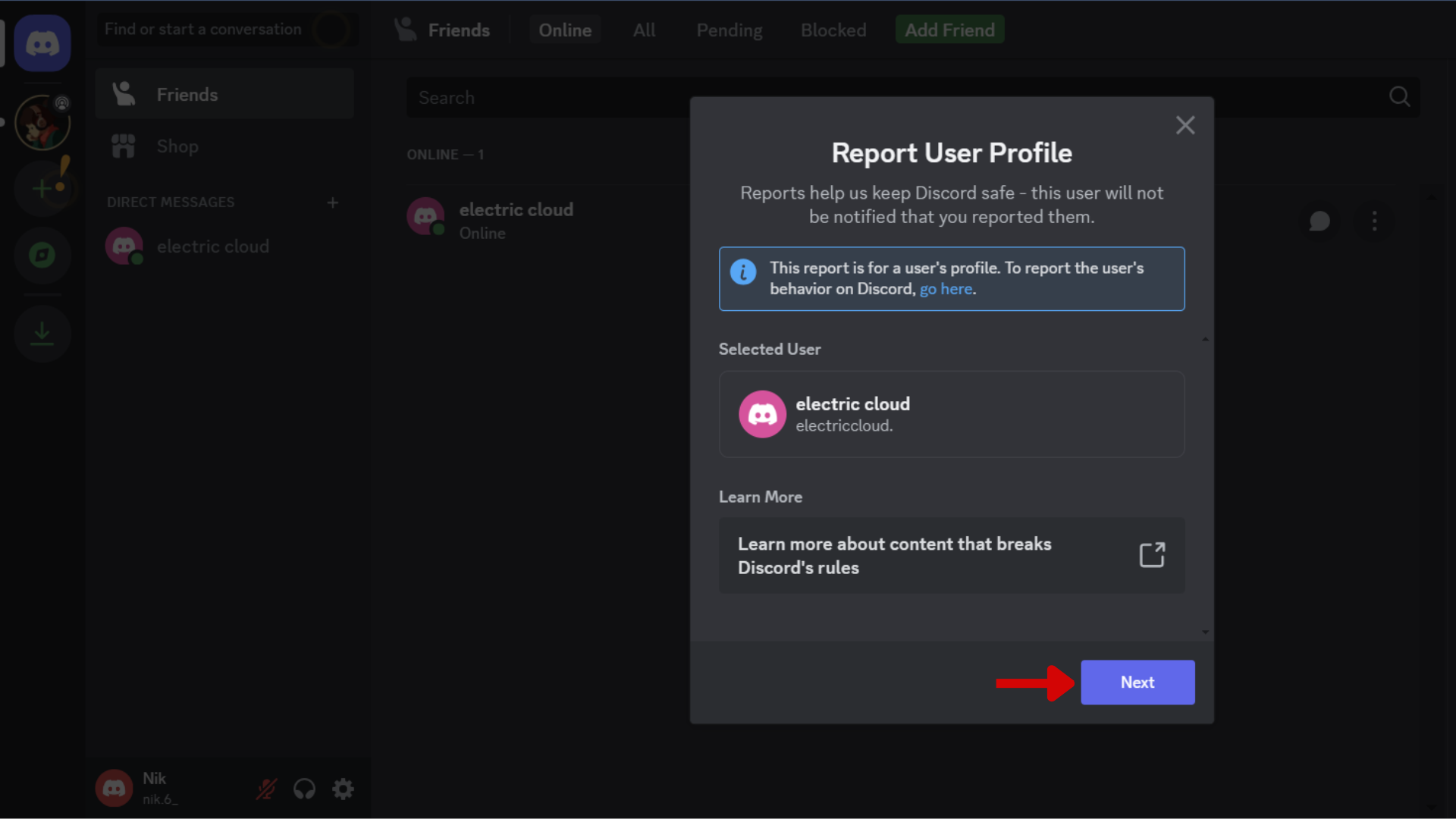
Task: Click the Add Friend button
Action: coord(948,30)
